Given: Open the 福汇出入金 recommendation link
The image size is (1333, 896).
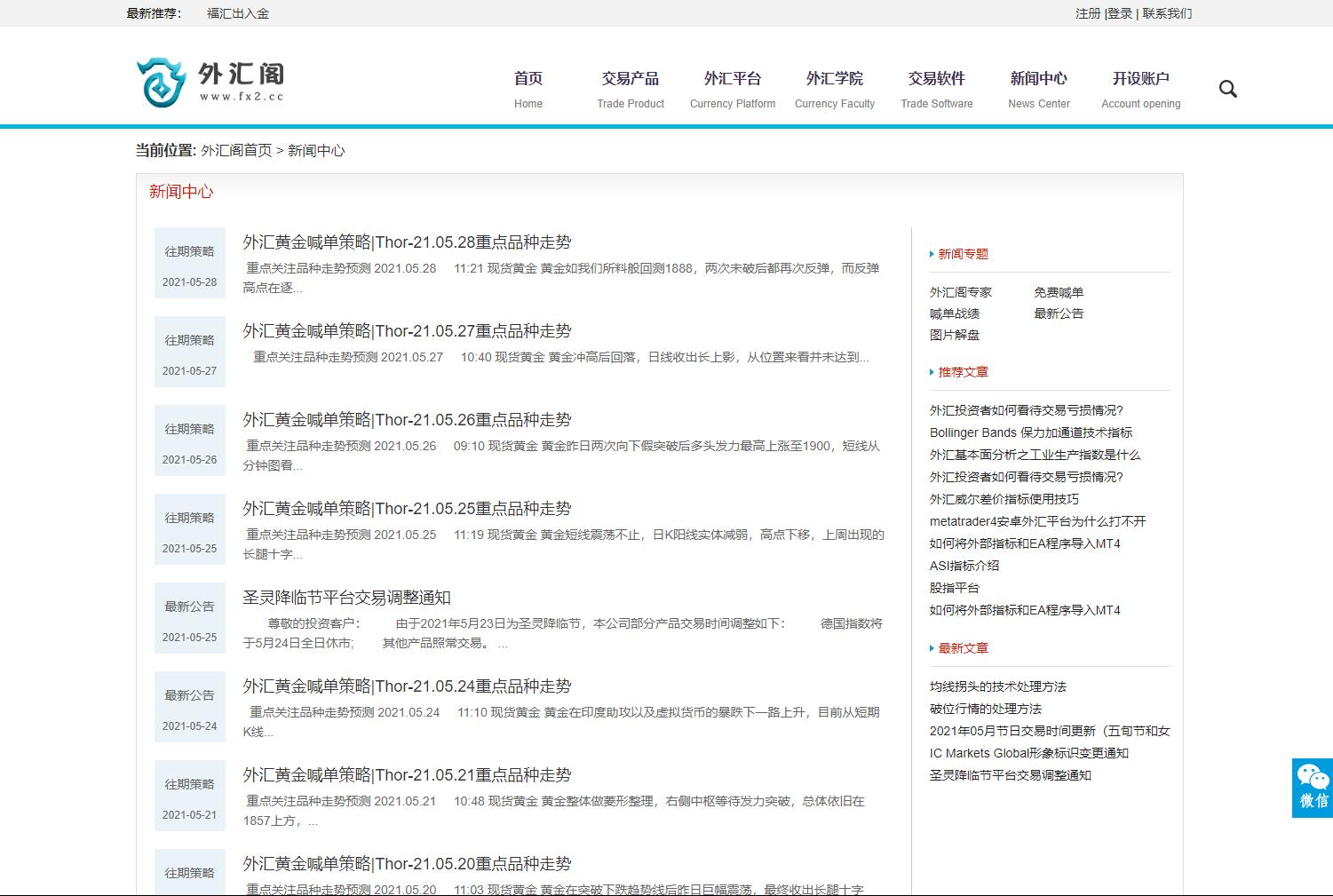Looking at the screenshot, I should [237, 13].
